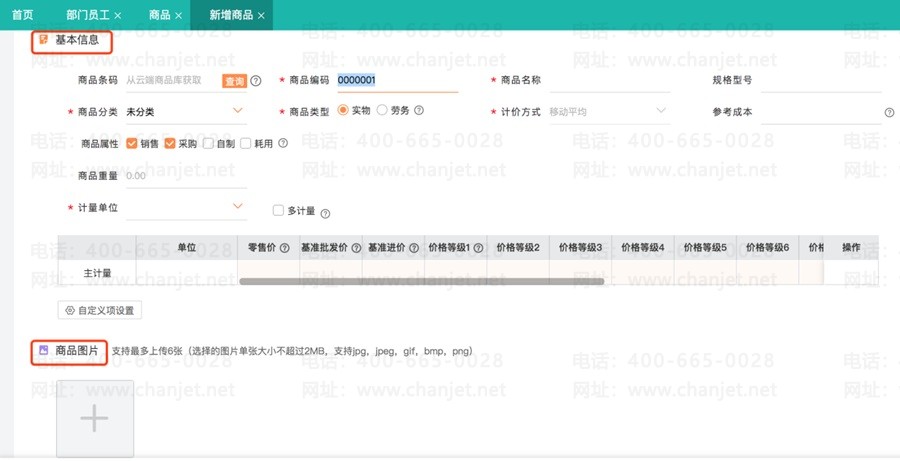Screen dimensions: 900x461
Task: Click help icon after 耗用 checkbox
Action: pos(283,143)
